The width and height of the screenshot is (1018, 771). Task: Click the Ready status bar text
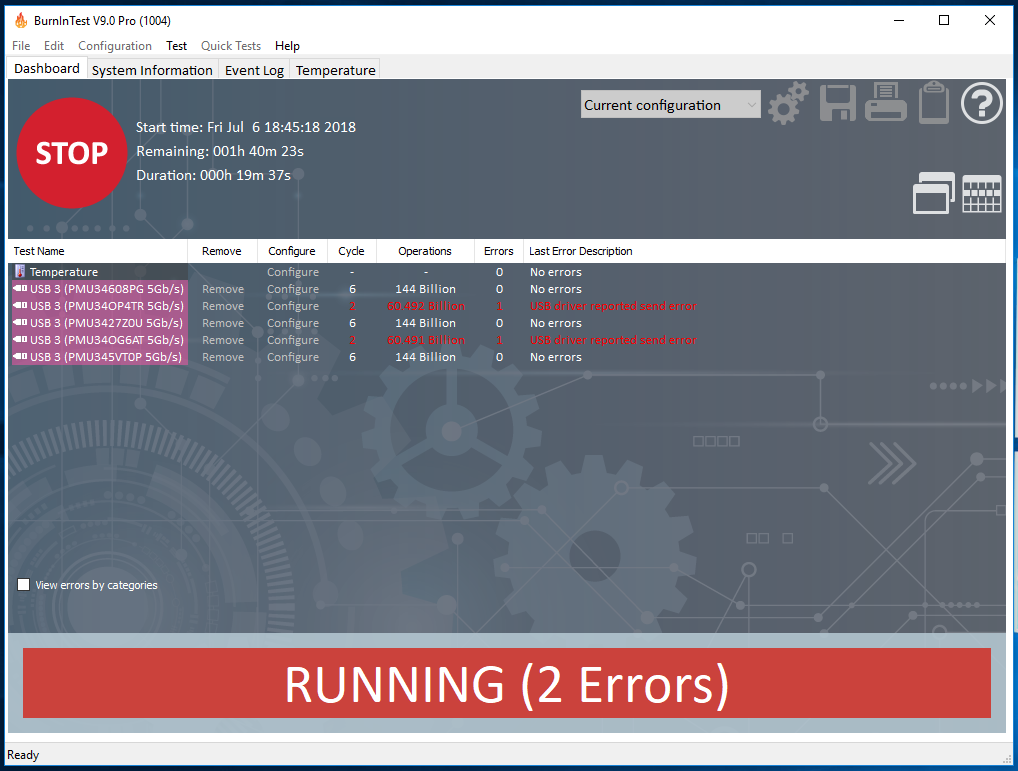point(23,755)
